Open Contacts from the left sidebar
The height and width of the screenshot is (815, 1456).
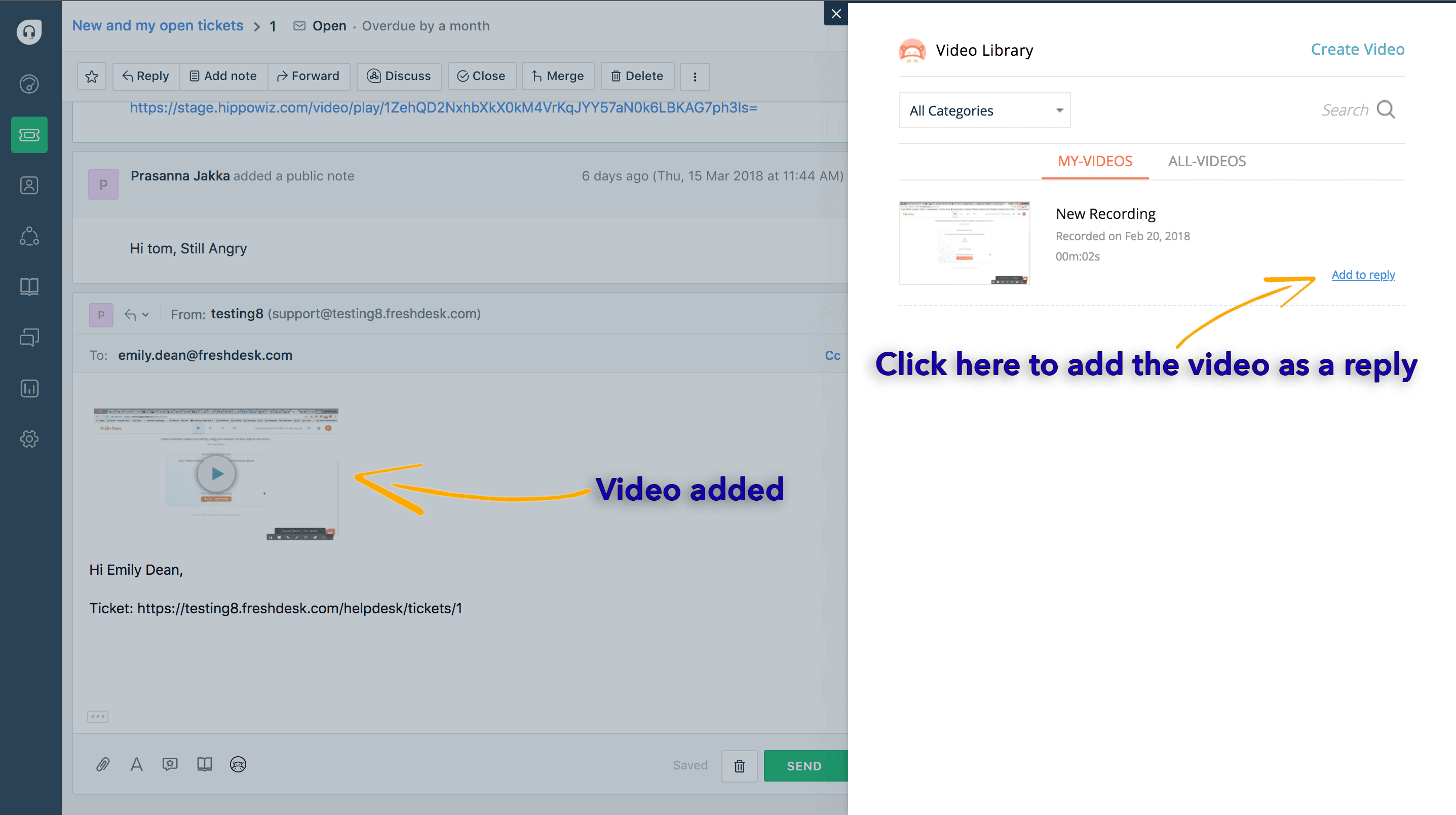coord(29,186)
